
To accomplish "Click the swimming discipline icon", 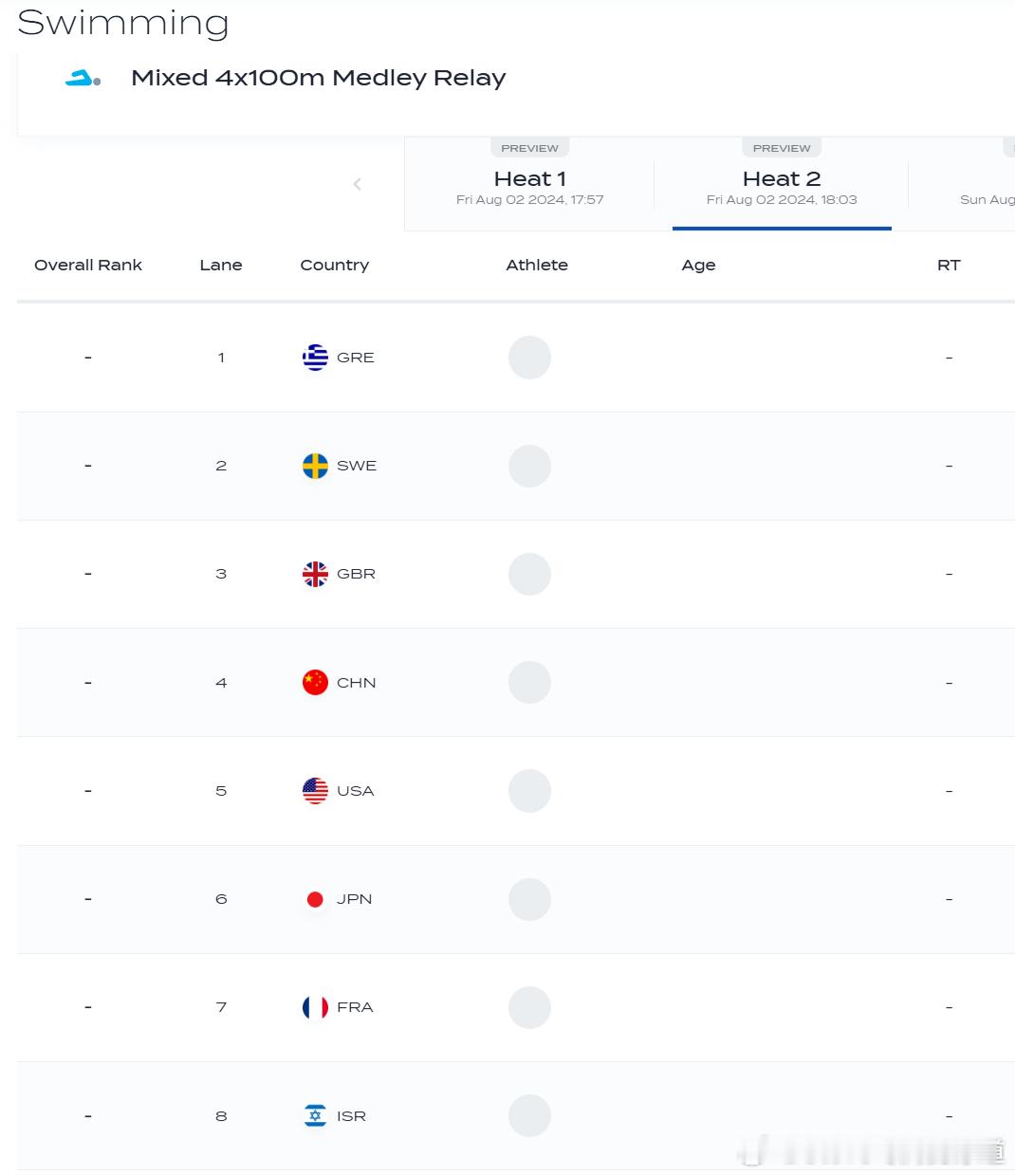I will [83, 78].
